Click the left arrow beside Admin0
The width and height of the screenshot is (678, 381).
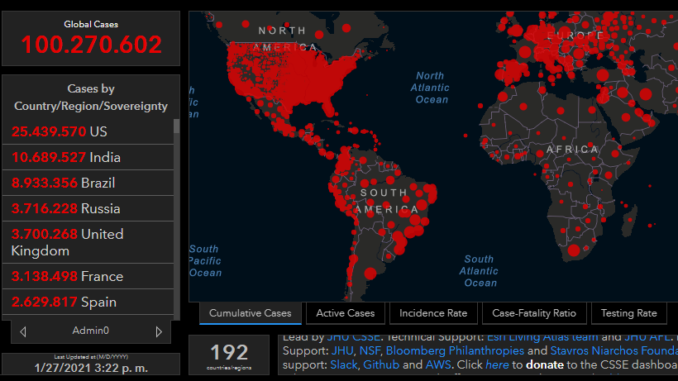(x=23, y=332)
